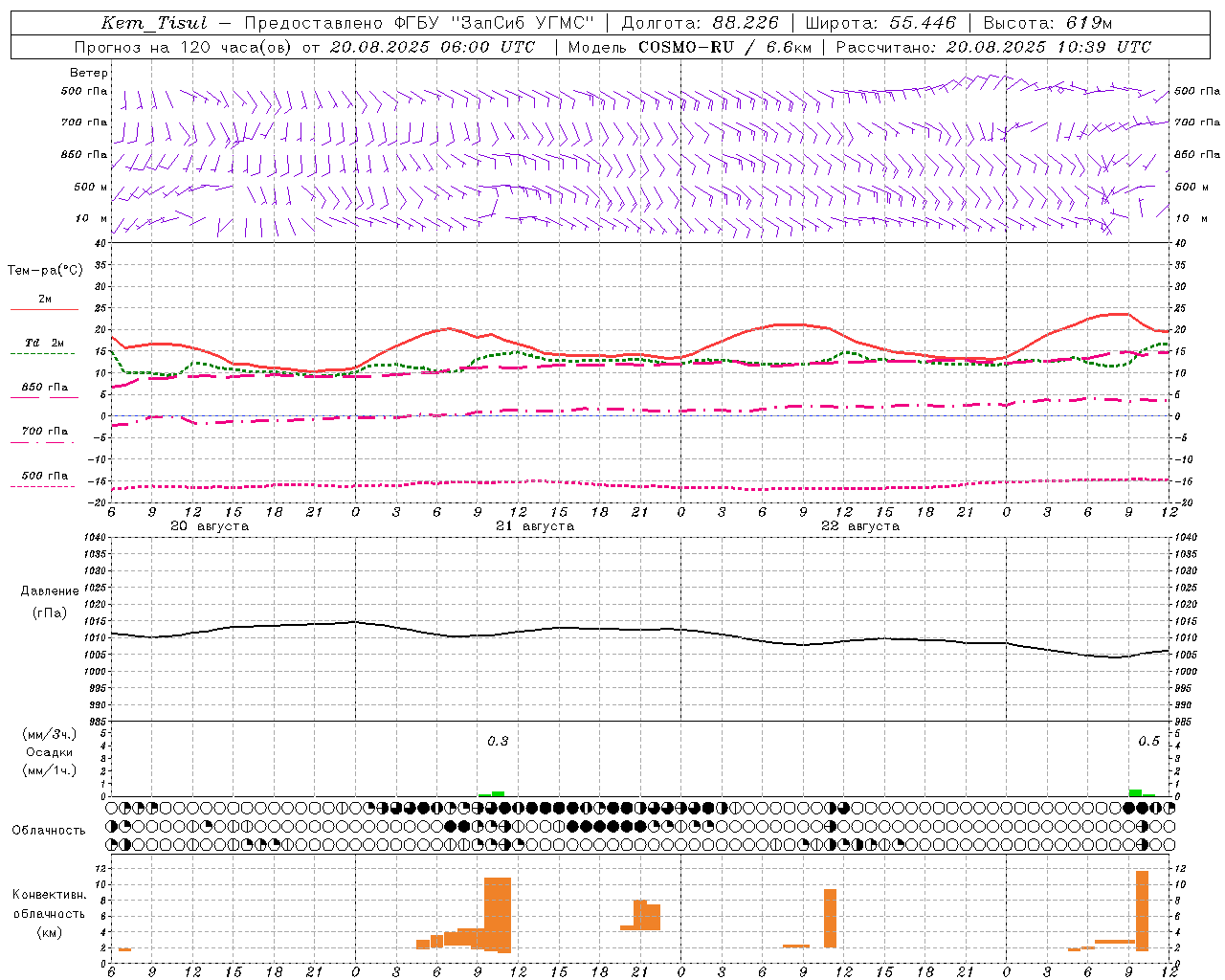Click the 'Облачность' cloud cover label
The height and width of the screenshot is (980, 1225).
(x=49, y=830)
